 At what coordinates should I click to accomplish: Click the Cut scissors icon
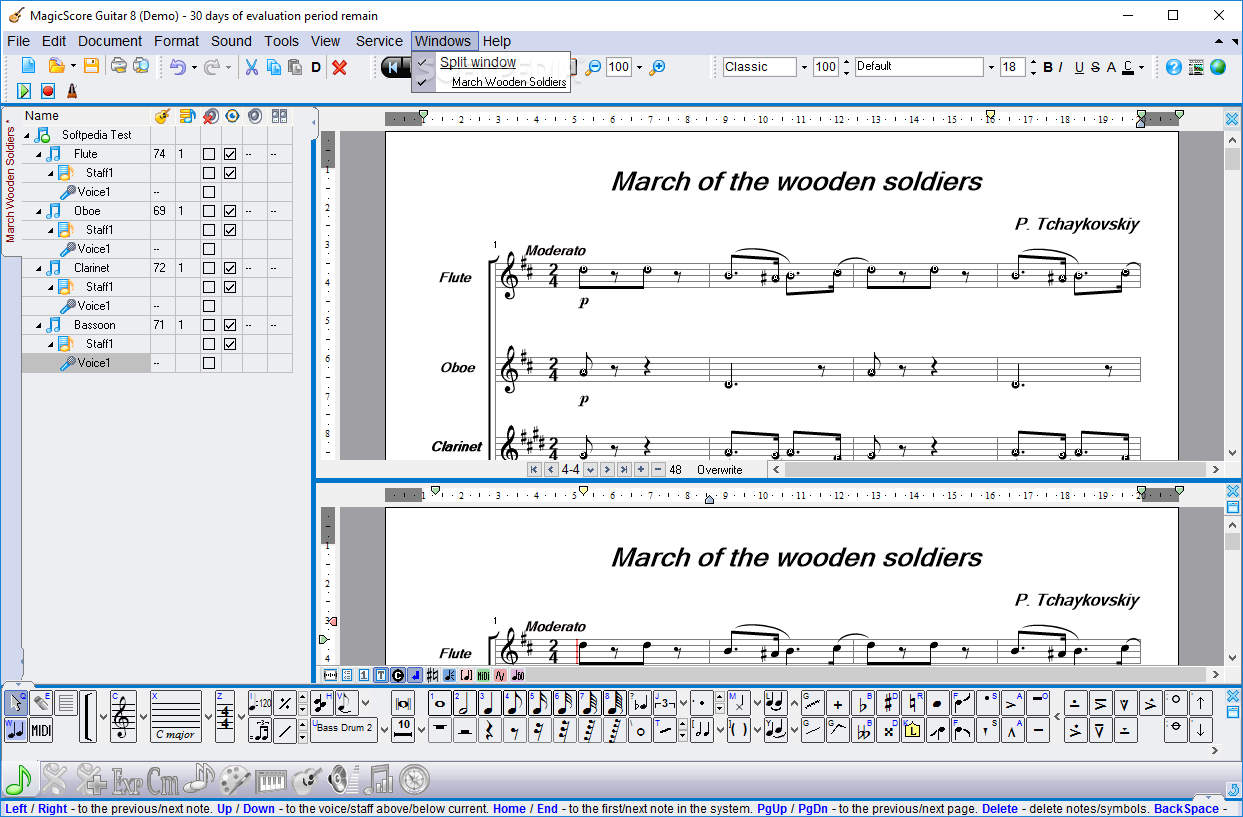(x=252, y=67)
